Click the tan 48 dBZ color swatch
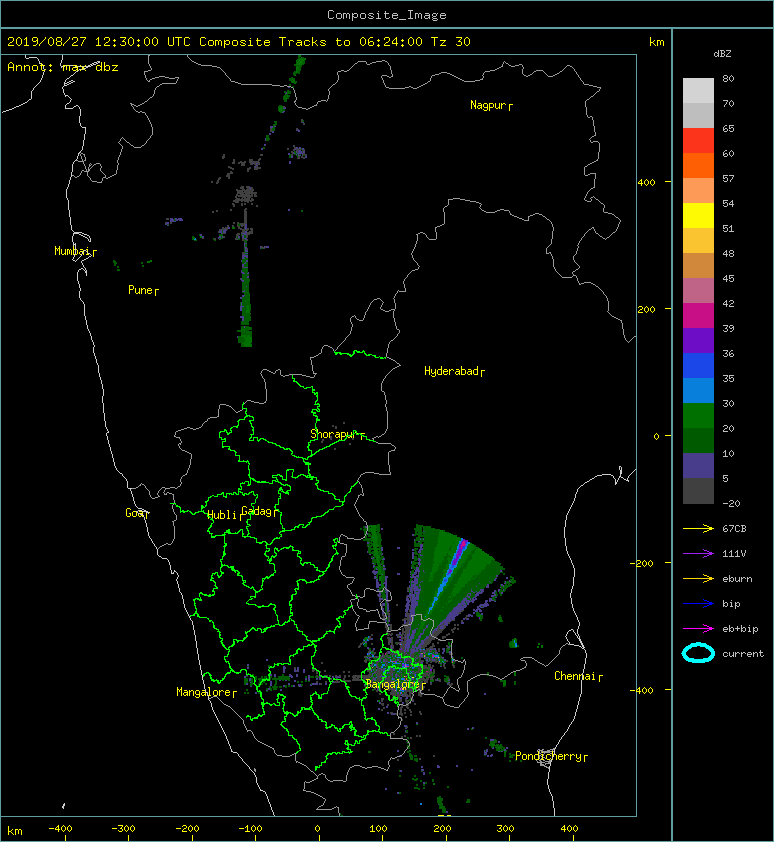This screenshot has height=842, width=774. coord(698,265)
